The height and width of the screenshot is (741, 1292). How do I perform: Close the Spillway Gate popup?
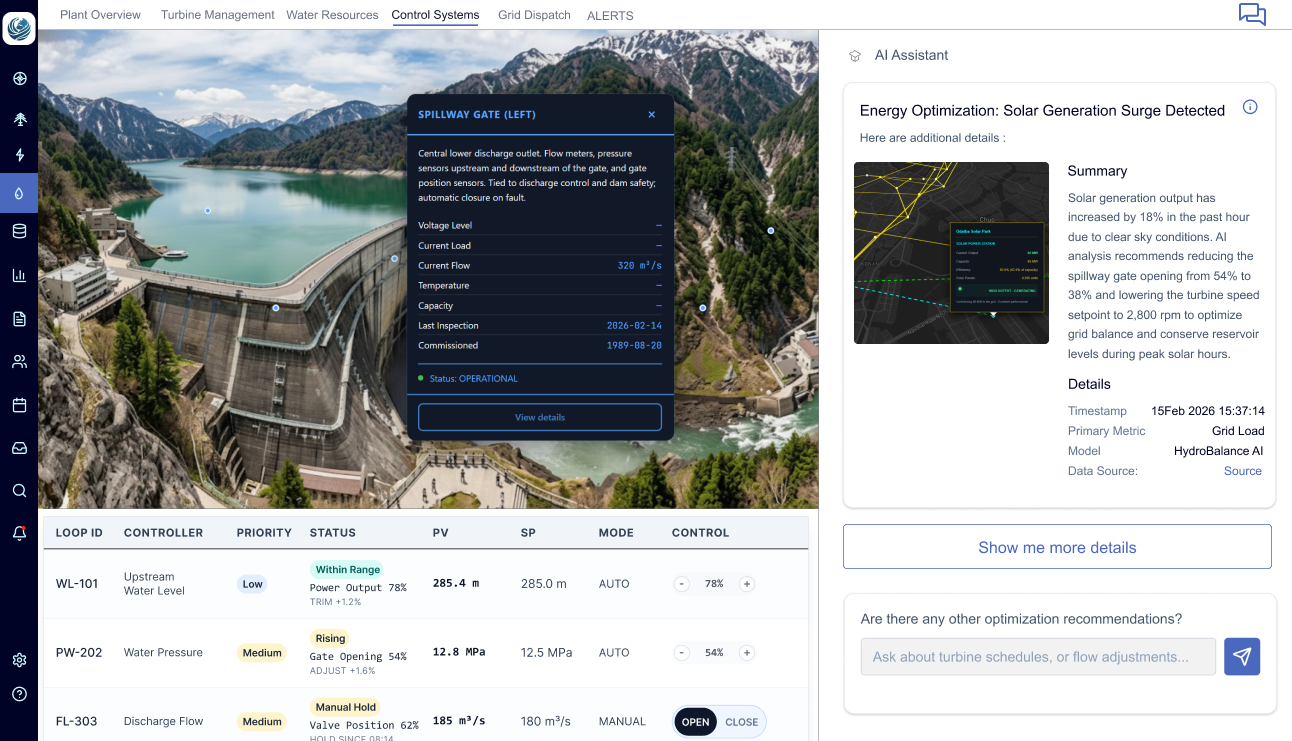click(652, 115)
